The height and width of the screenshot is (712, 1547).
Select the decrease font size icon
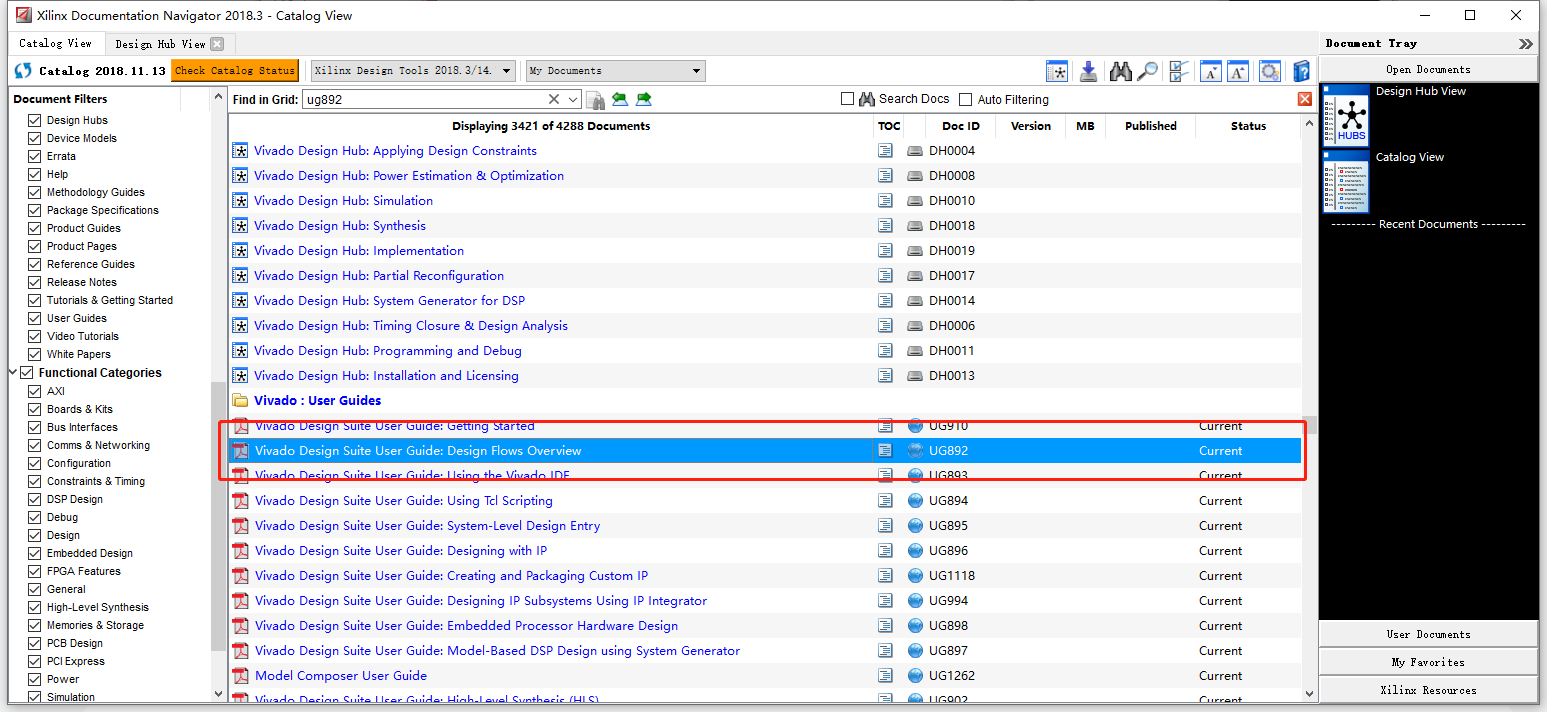click(x=1210, y=70)
